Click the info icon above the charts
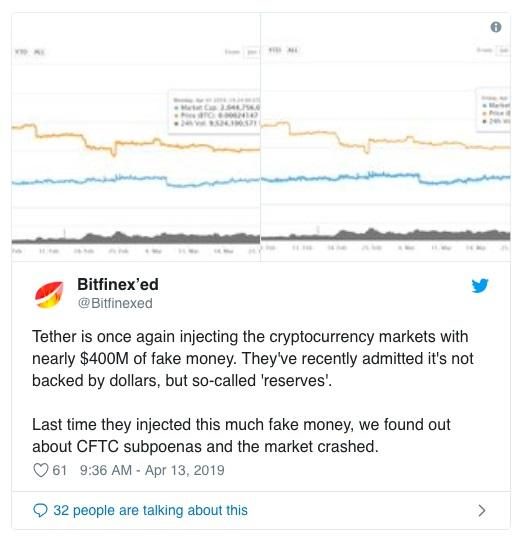This screenshot has height=538, width=516. coord(495,27)
